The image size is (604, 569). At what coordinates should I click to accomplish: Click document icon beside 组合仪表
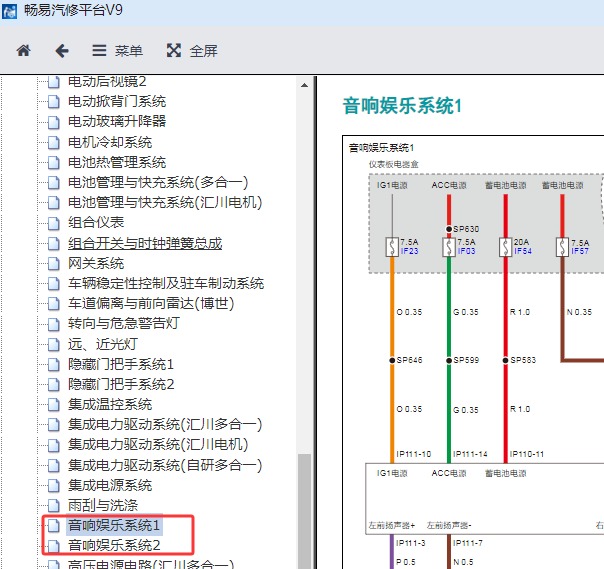click(x=54, y=223)
